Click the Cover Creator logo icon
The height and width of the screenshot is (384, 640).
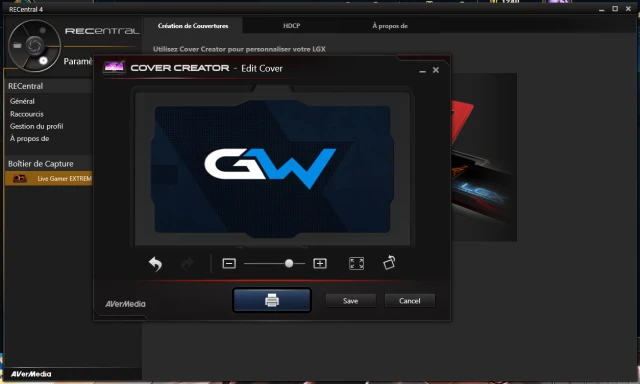click(114, 67)
